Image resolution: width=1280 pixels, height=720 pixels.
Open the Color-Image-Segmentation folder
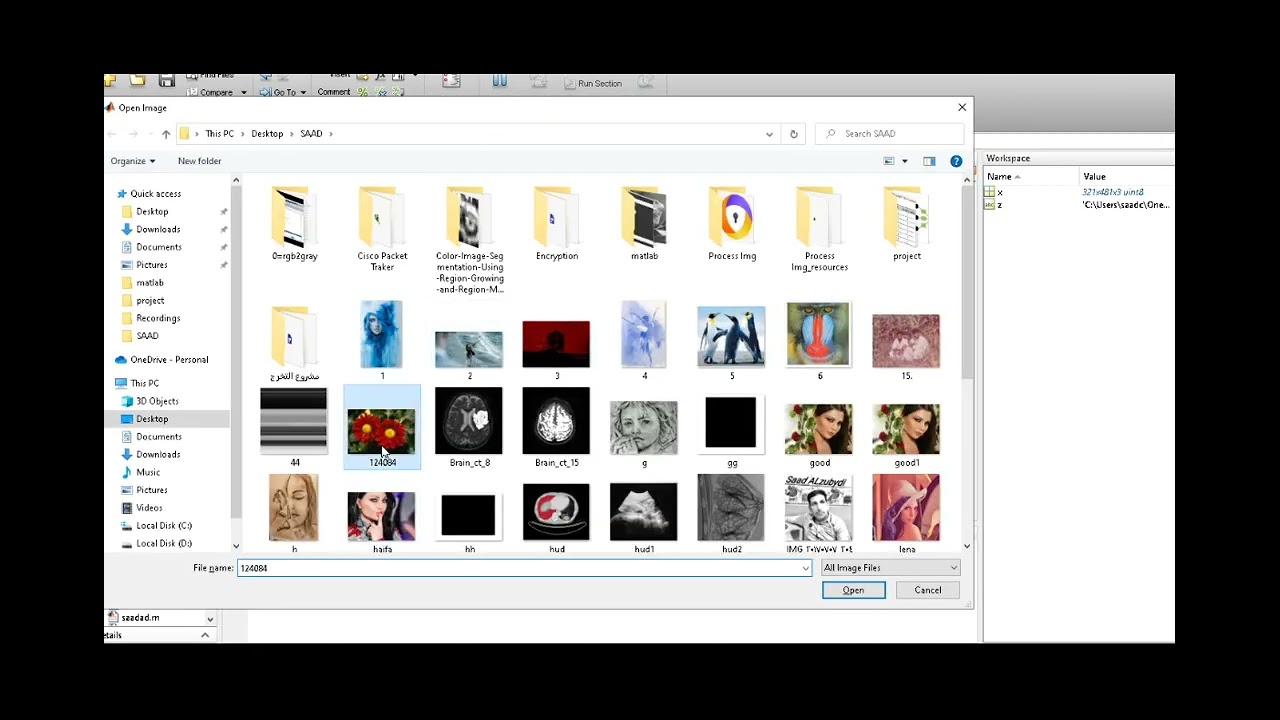click(x=469, y=240)
